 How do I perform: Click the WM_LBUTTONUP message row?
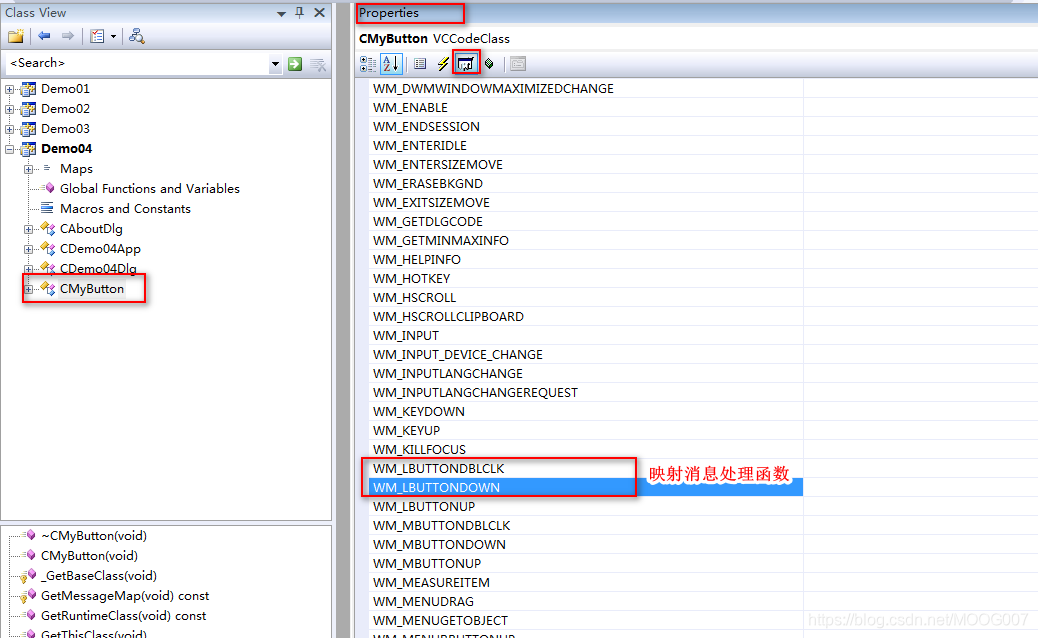click(586, 507)
